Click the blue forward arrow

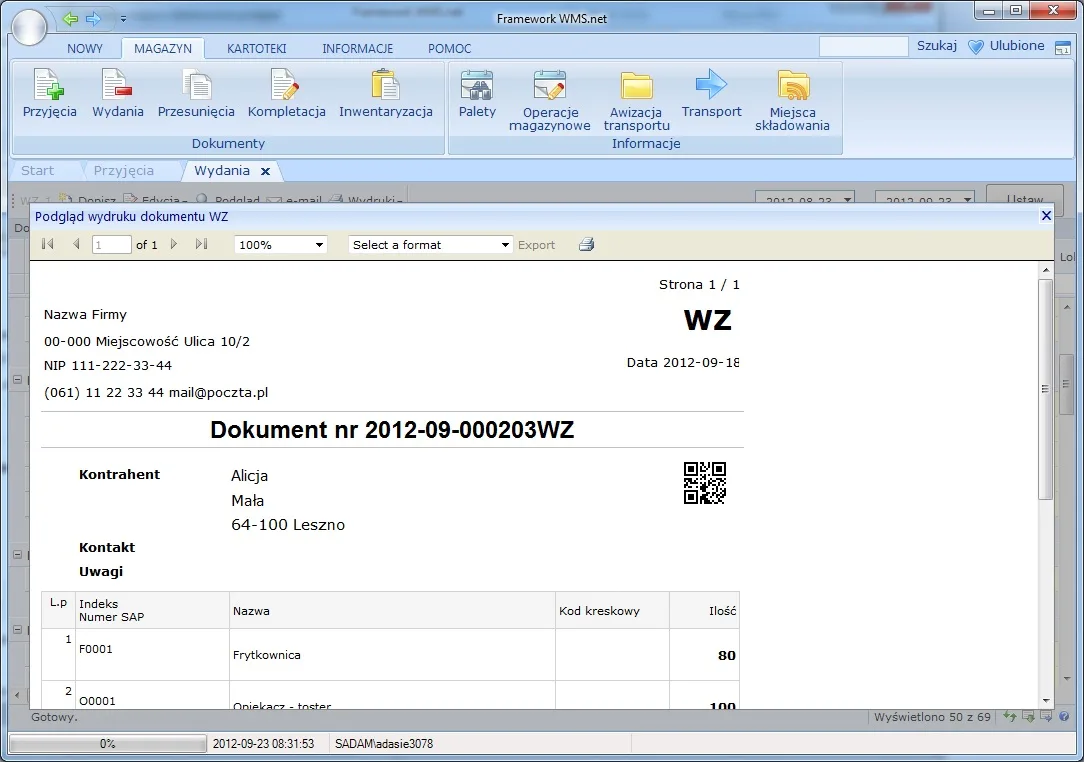[x=93, y=19]
